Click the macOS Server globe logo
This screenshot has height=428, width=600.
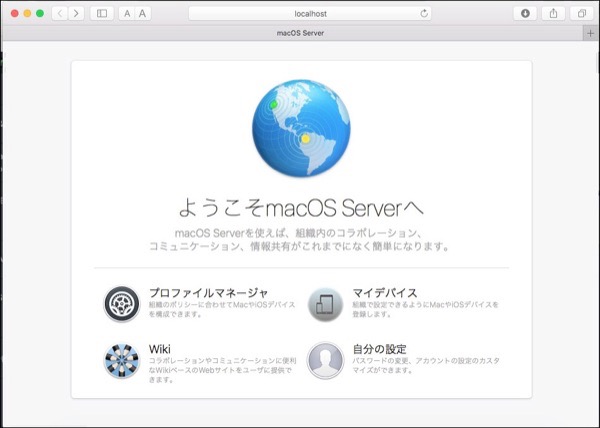pos(301,127)
